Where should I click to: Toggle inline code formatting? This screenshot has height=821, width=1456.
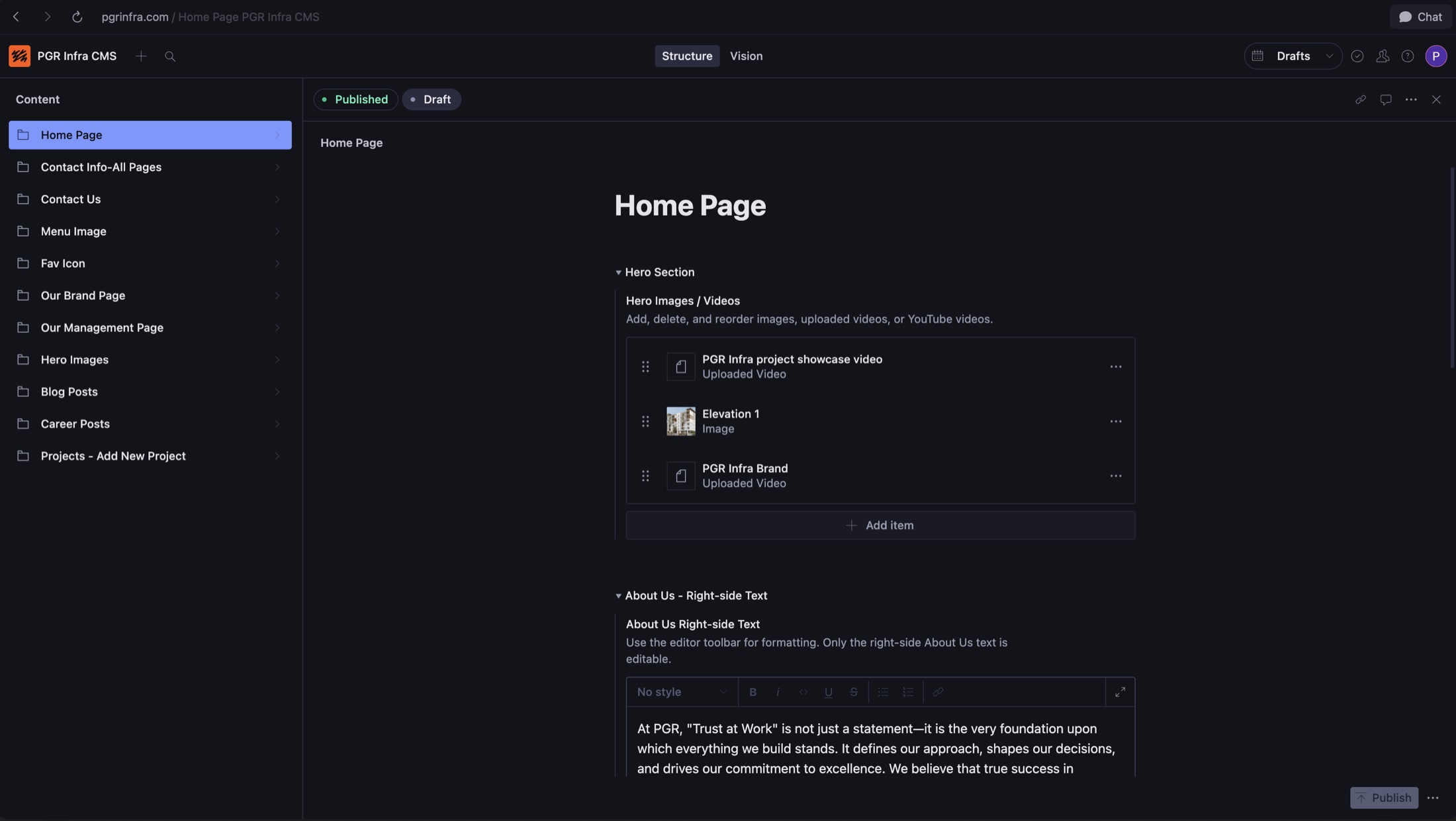(x=803, y=692)
